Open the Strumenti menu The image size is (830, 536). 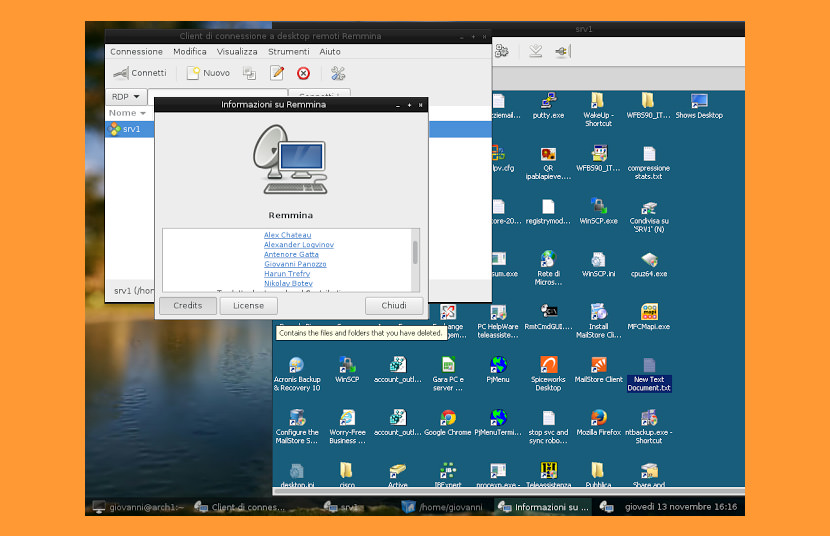tap(288, 51)
